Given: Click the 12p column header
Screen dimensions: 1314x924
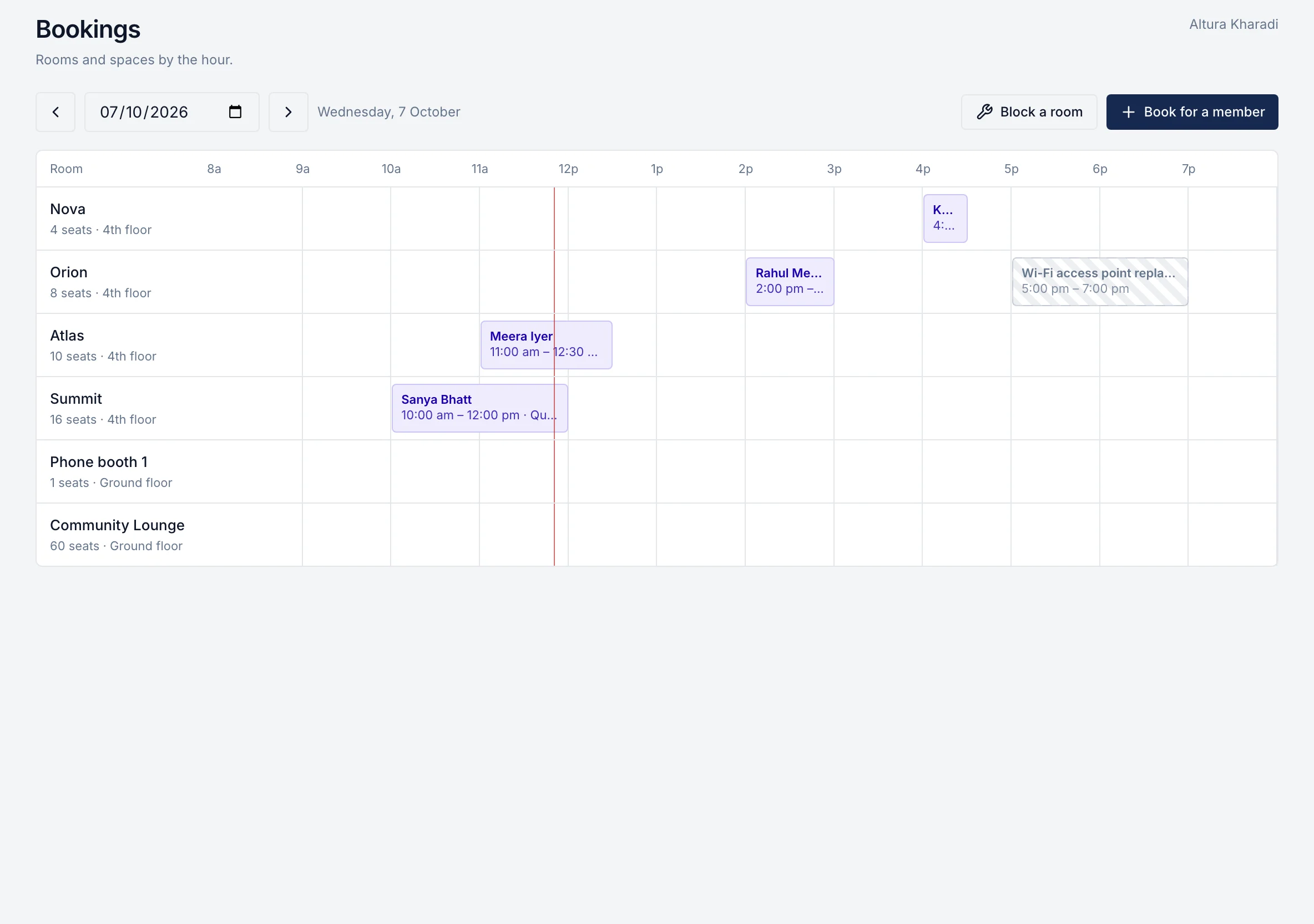Looking at the screenshot, I should [568, 169].
